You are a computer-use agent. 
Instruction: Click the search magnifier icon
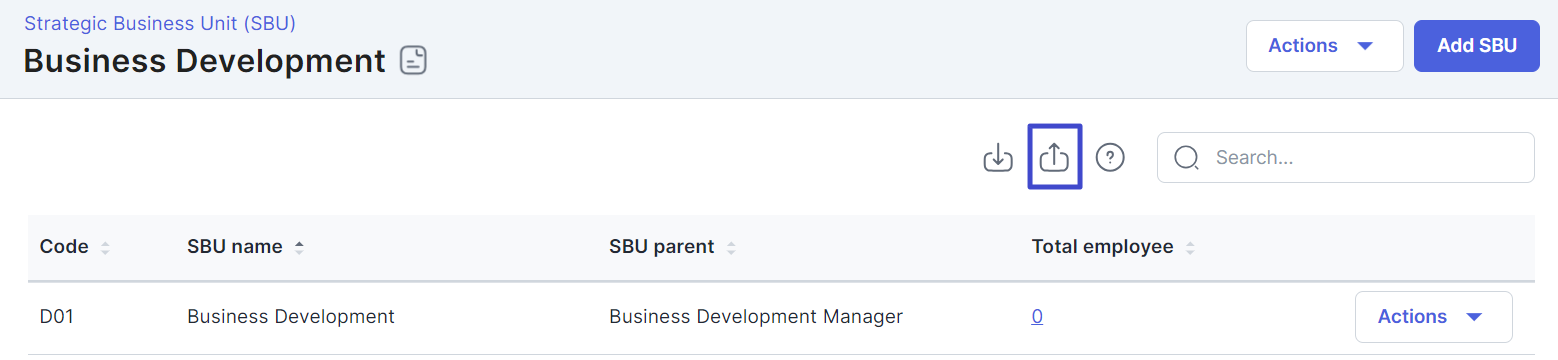[1187, 158]
